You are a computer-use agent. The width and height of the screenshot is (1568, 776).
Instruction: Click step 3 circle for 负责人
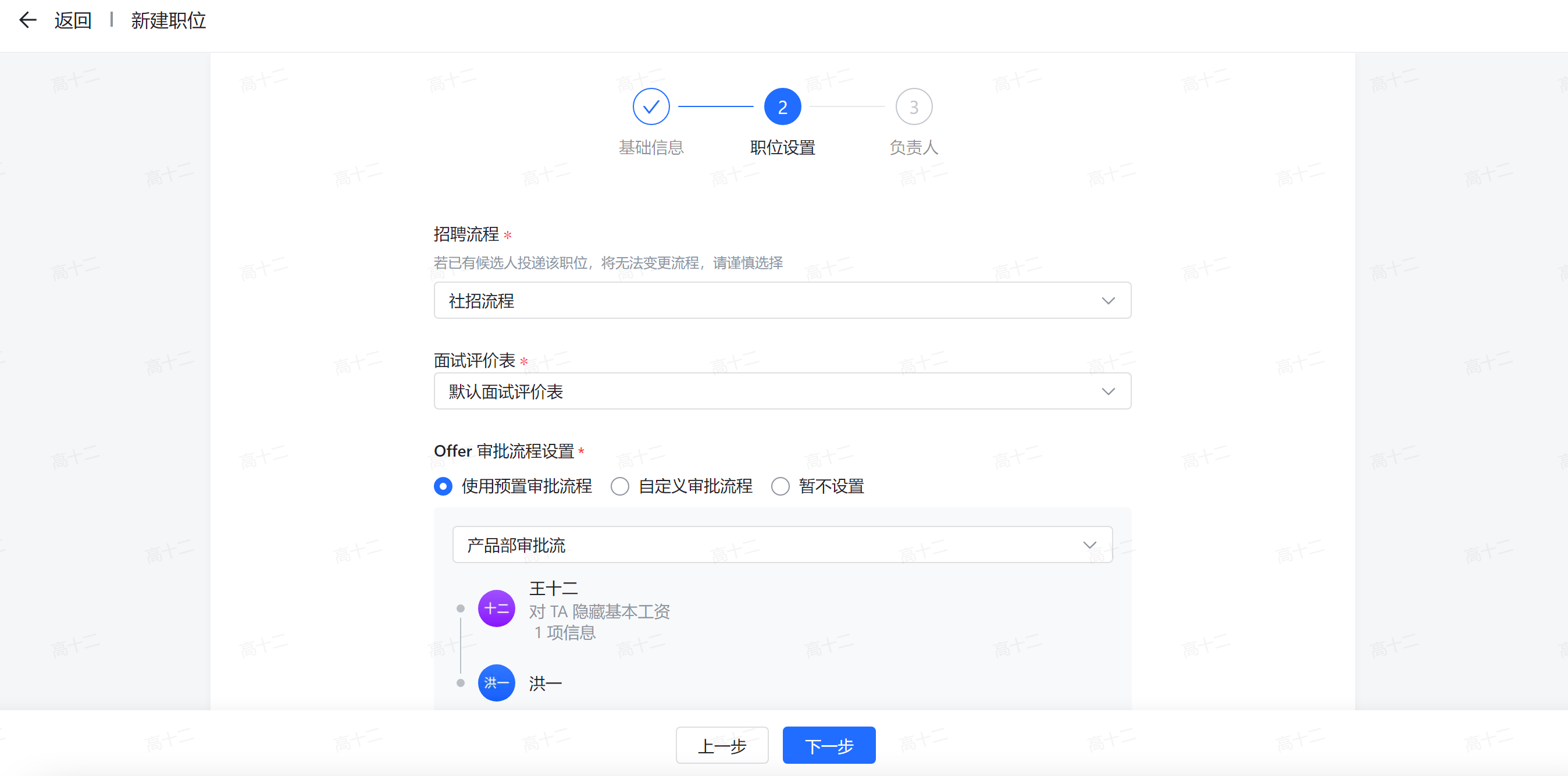point(914,107)
